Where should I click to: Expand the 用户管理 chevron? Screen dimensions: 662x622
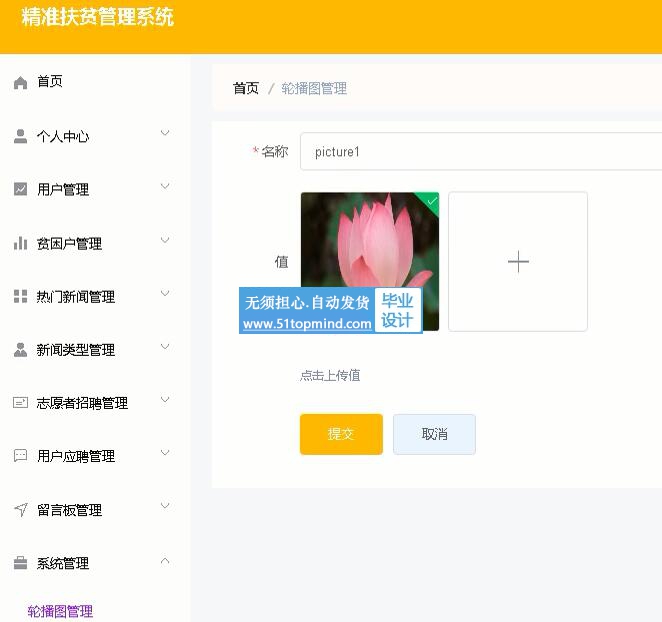click(165, 186)
